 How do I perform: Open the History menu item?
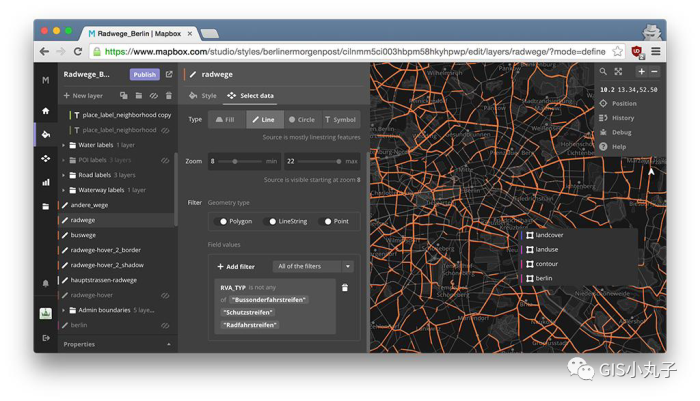(x=622, y=118)
